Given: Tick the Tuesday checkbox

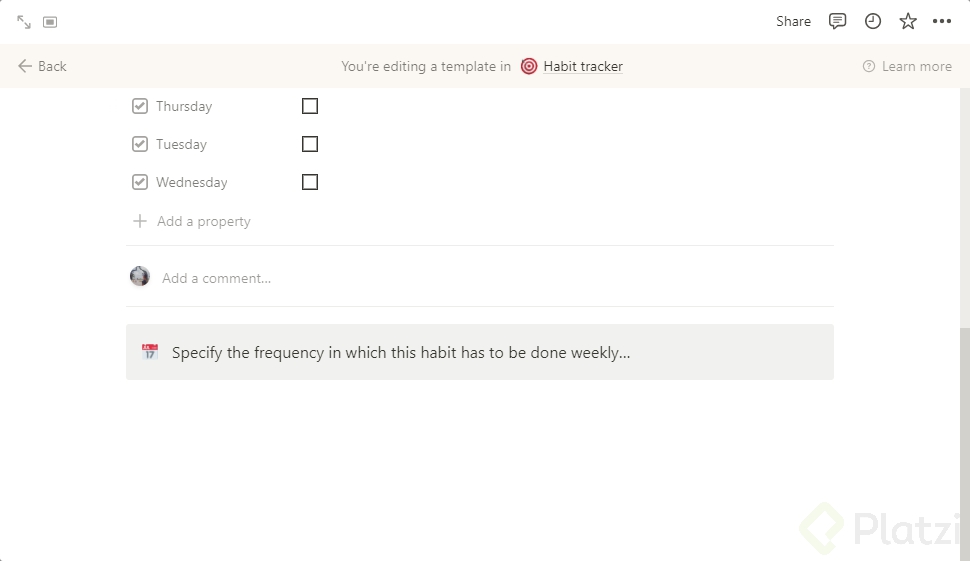Looking at the screenshot, I should [x=310, y=144].
